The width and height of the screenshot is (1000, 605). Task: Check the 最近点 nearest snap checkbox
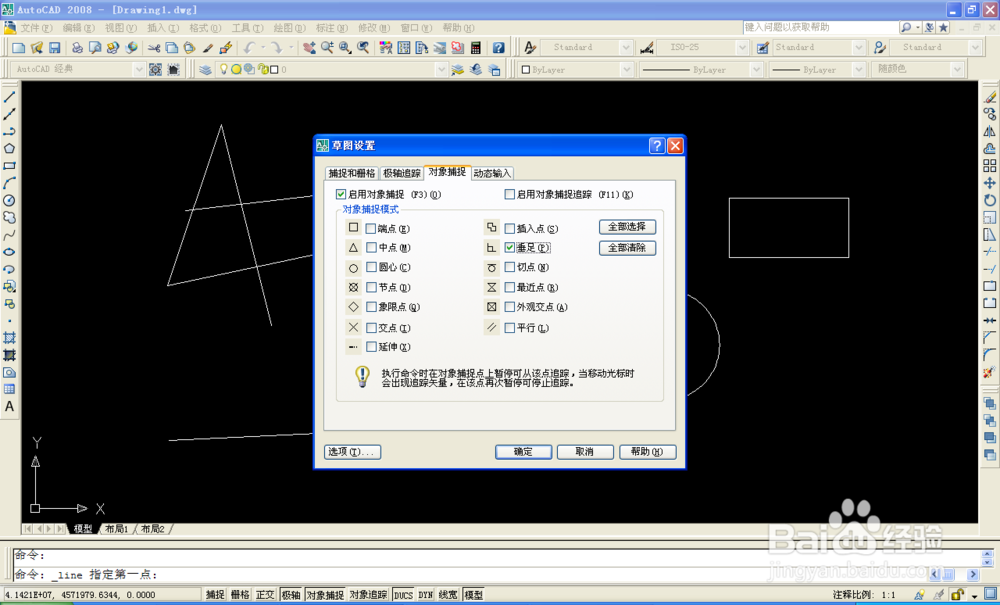click(510, 288)
